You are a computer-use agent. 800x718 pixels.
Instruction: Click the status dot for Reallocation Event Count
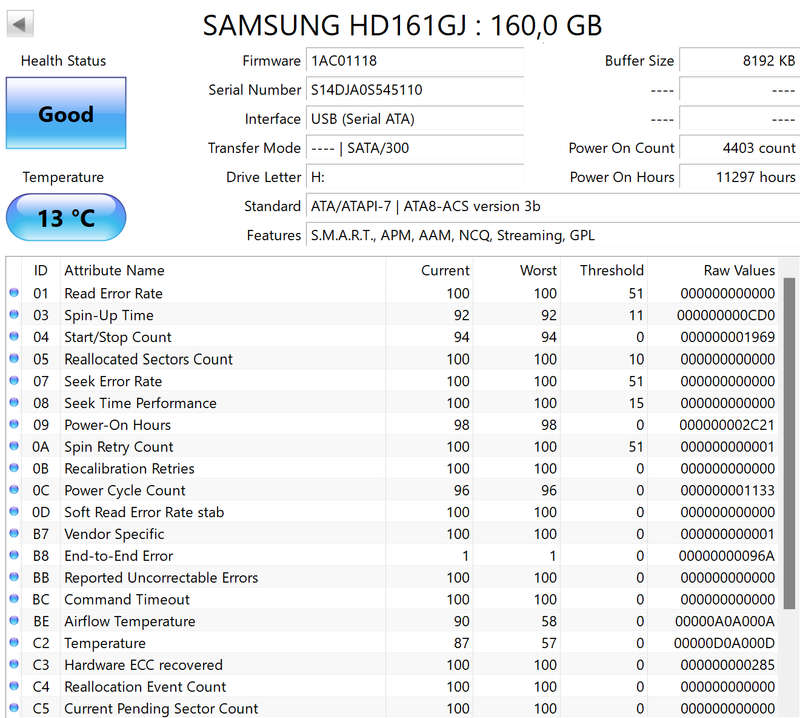click(x=14, y=686)
